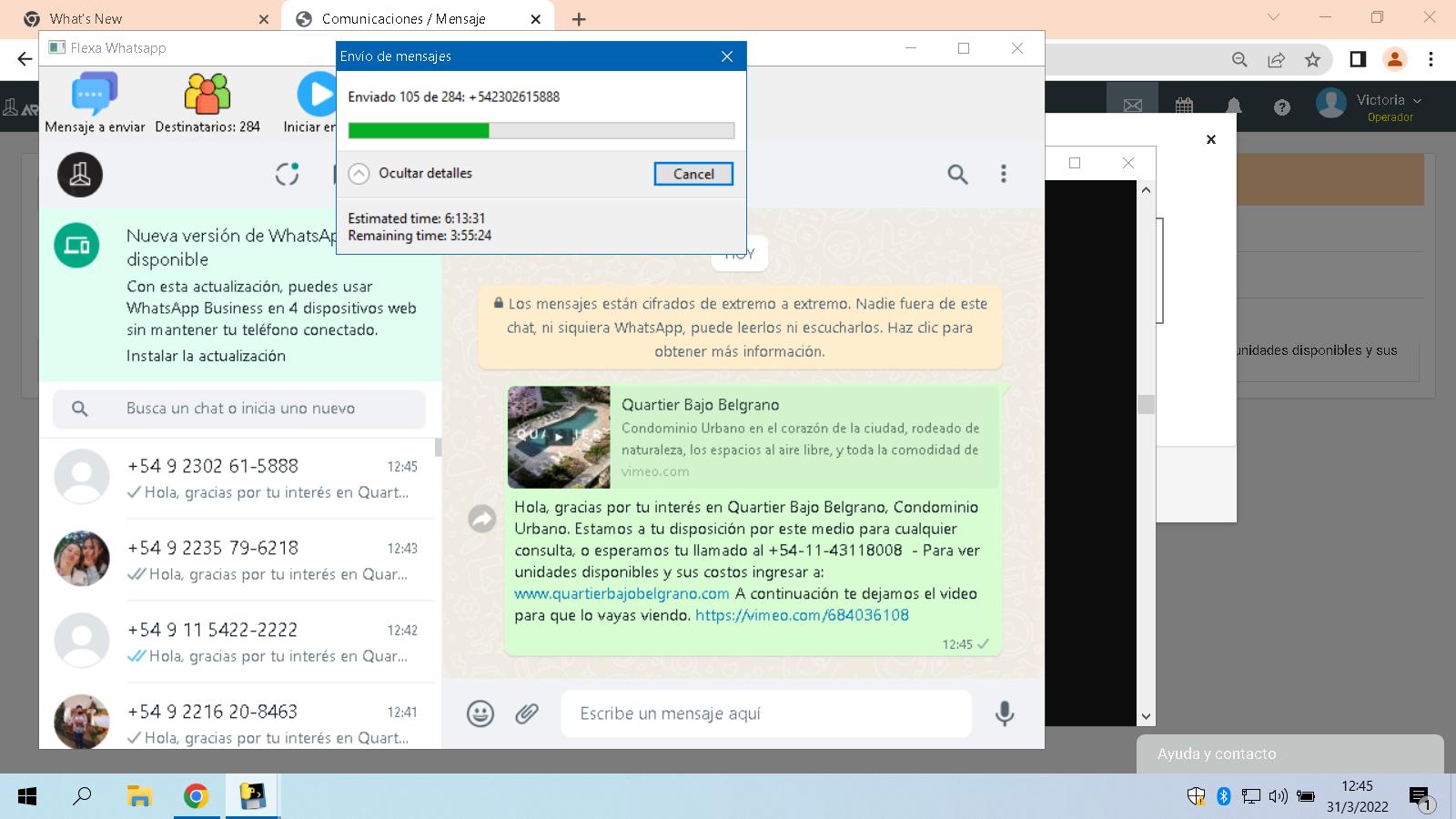
Task: Go back with the browser back arrow
Action: click(25, 59)
